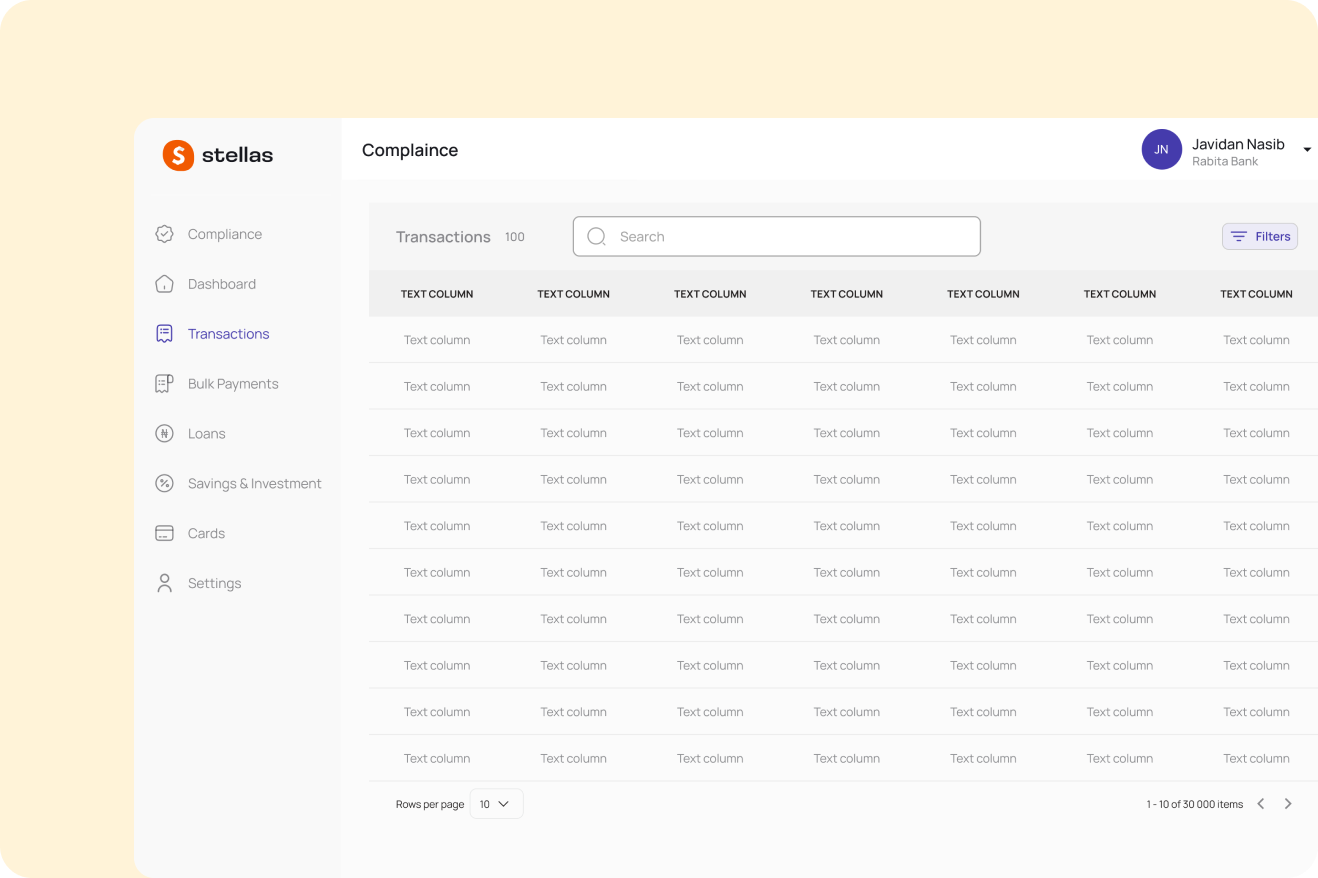Select Transactions in the sidebar
The image size is (1318, 878).
click(229, 334)
